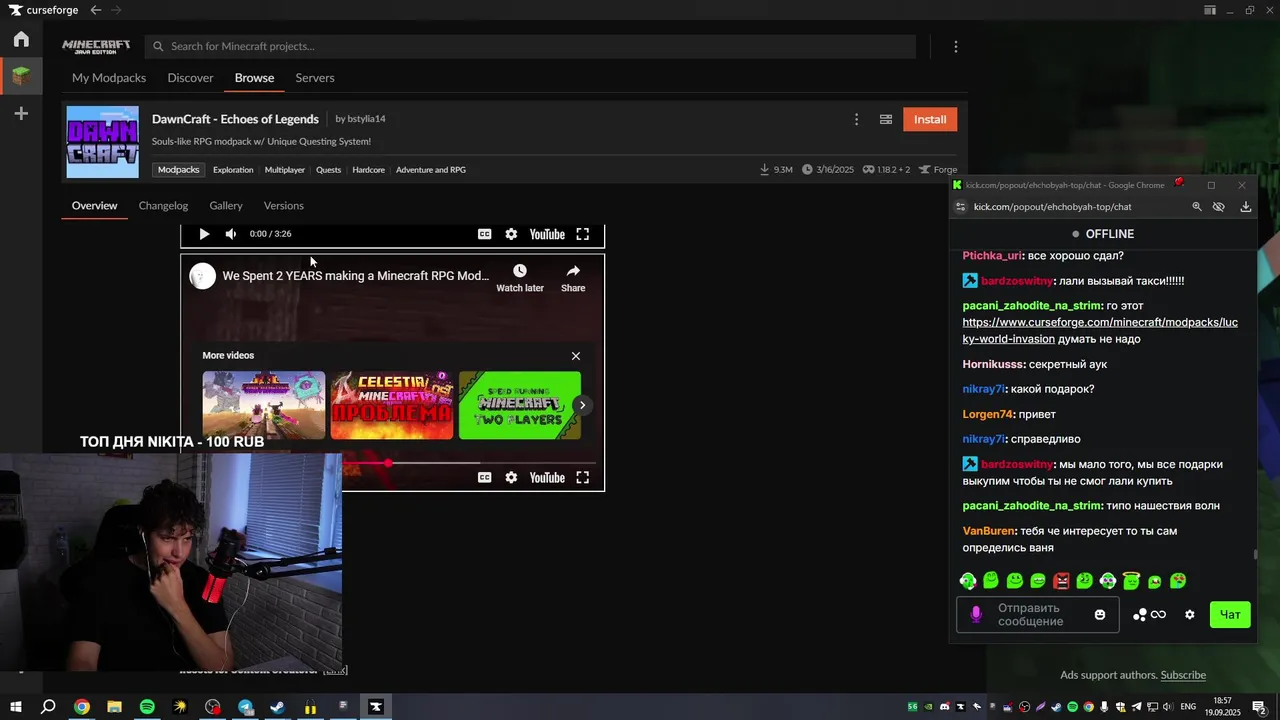The height and width of the screenshot is (720, 1280).
Task: Open Steam from the taskbar
Action: [x=278, y=707]
